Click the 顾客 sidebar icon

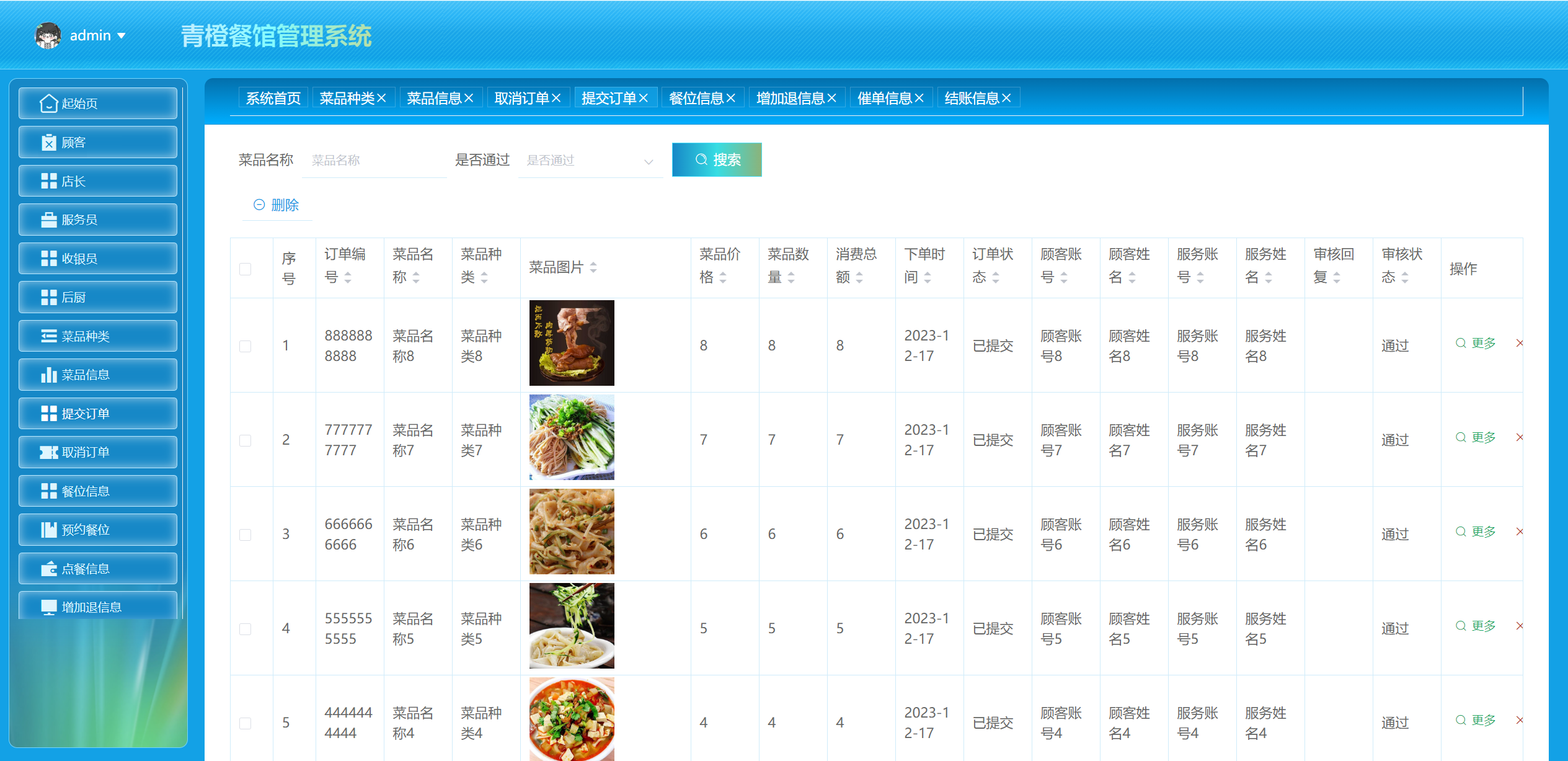[48, 143]
